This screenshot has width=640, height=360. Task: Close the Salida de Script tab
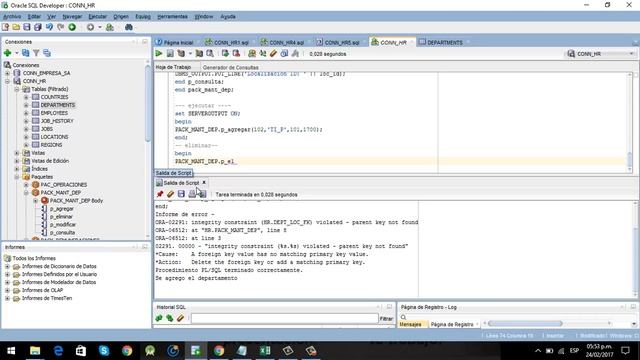pos(204,182)
